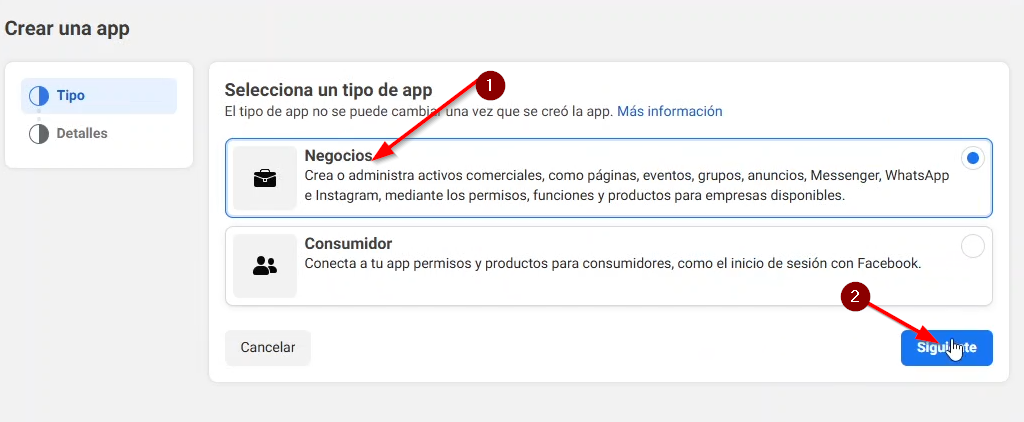Click the Siguiente button
The image size is (1024, 422).
[947, 348]
